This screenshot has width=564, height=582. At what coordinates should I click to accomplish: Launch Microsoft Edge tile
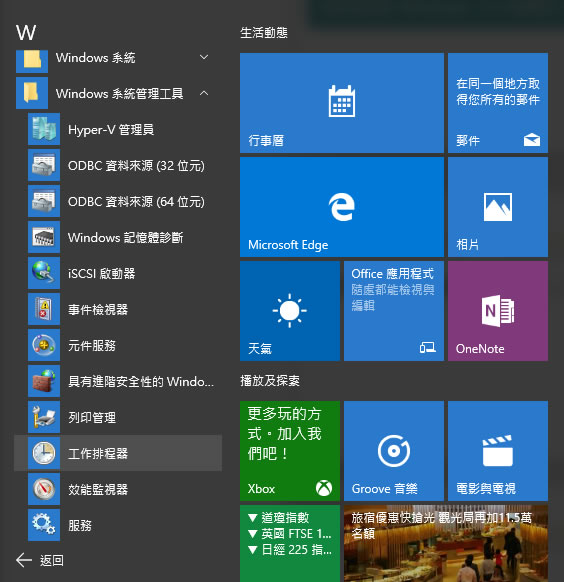click(x=342, y=207)
